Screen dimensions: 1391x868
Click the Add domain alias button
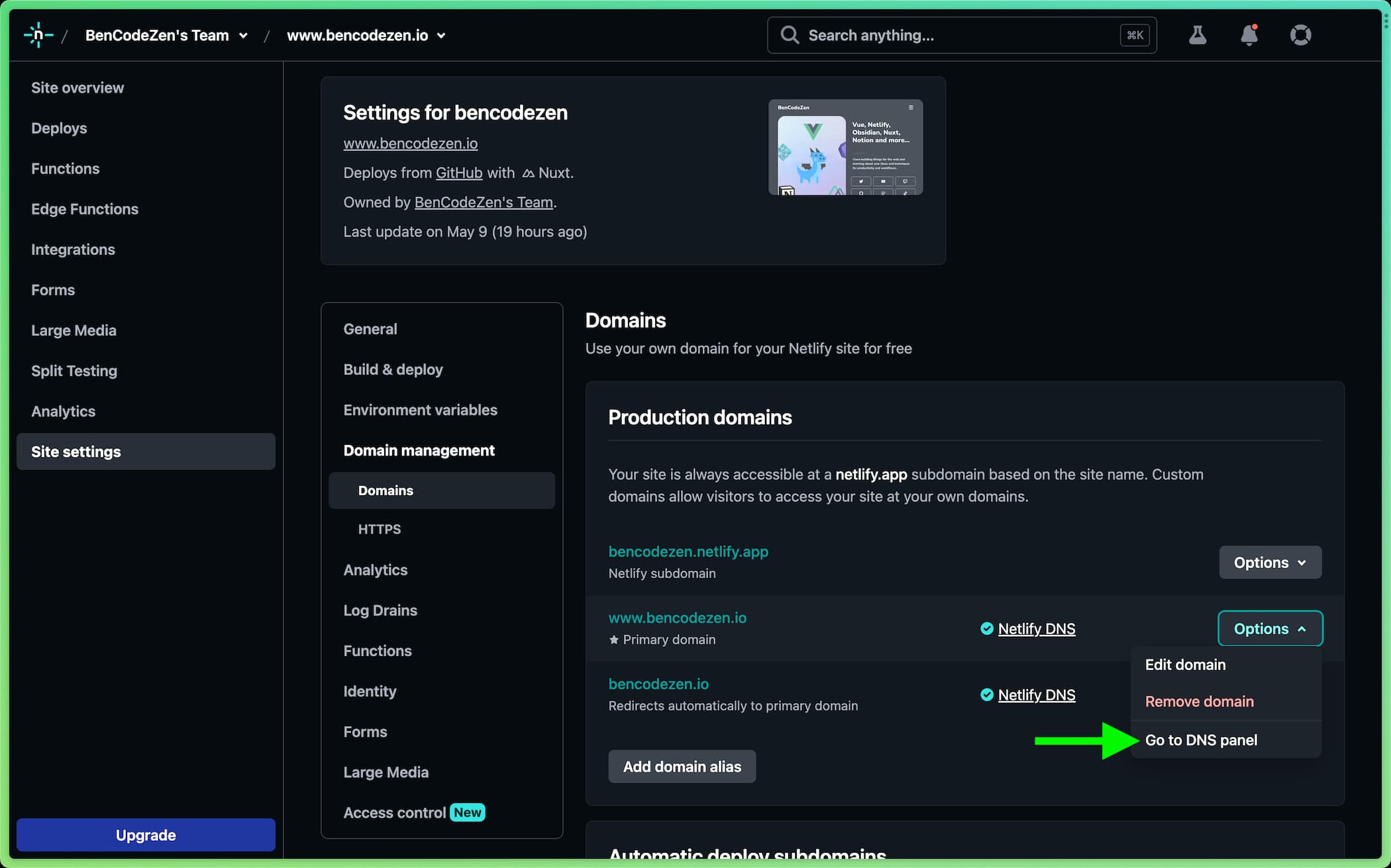(x=681, y=766)
